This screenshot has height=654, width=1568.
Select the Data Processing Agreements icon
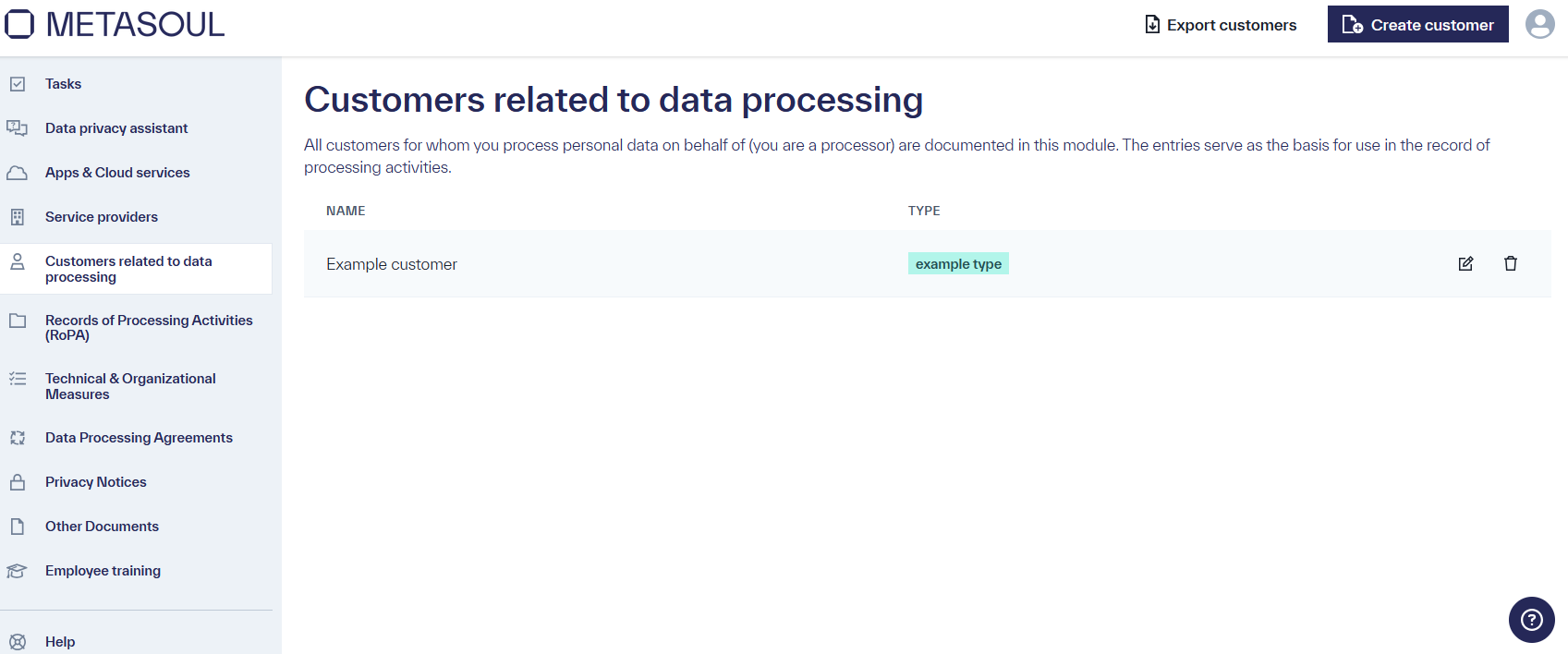click(x=18, y=437)
